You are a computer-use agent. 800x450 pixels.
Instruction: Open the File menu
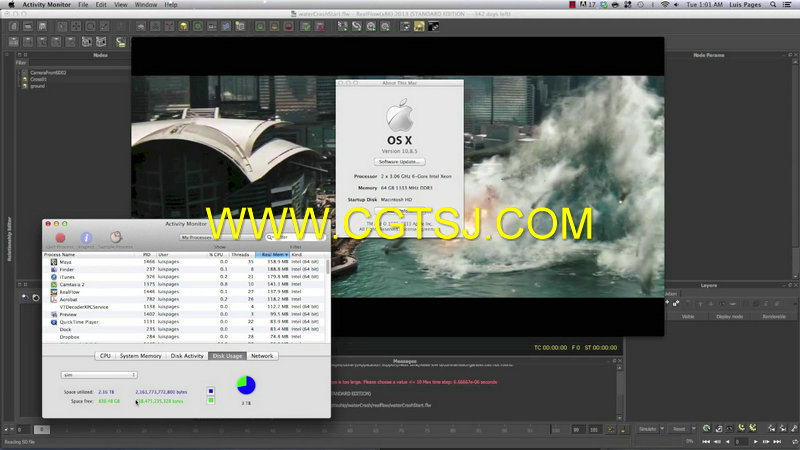pyautogui.click(x=83, y=5)
